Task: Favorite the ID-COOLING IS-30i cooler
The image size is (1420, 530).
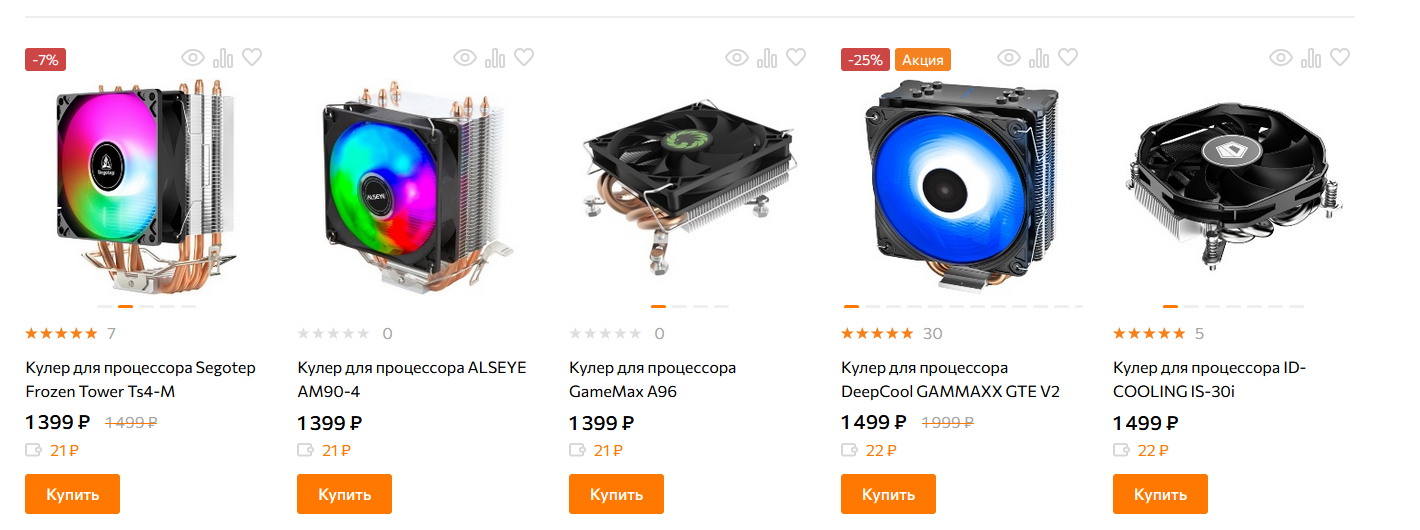Action: coord(1340,58)
